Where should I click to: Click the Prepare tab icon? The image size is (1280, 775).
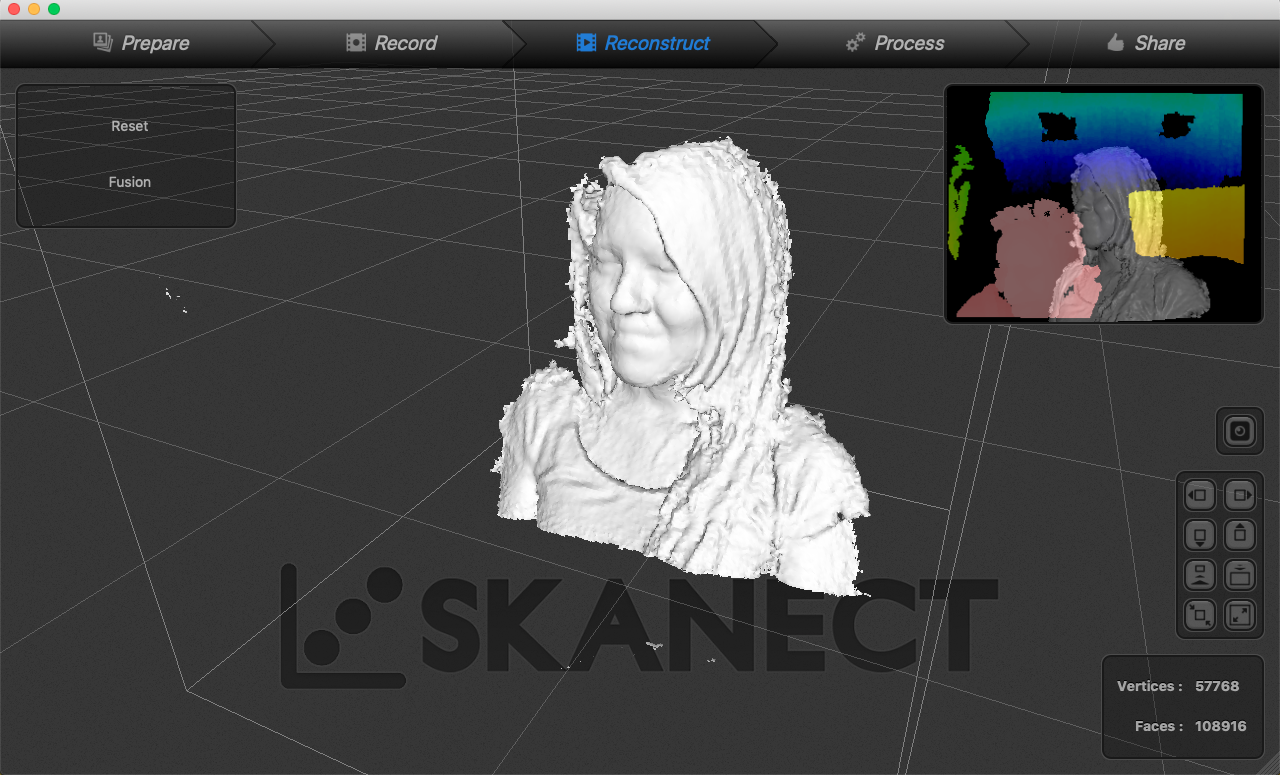(x=102, y=42)
